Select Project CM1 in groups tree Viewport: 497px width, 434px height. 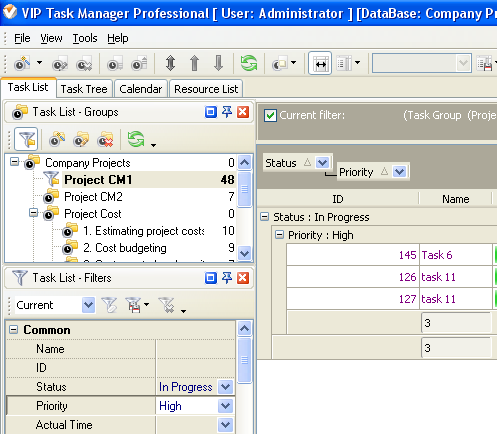98,180
